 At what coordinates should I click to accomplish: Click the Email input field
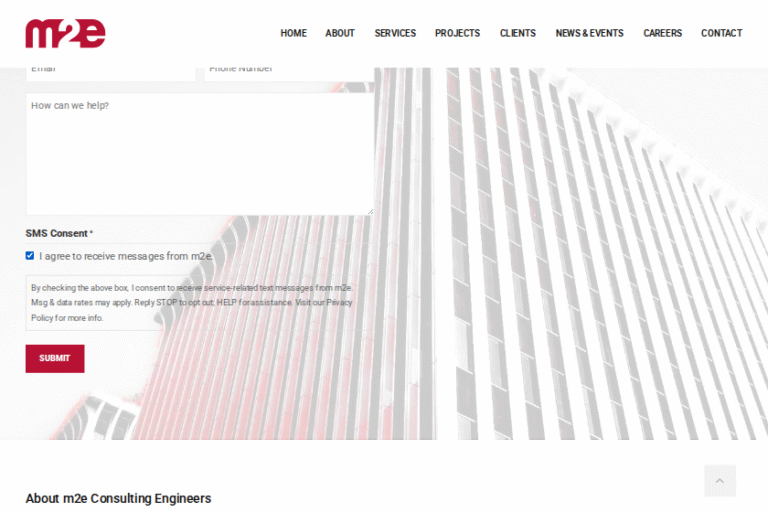tap(110, 72)
